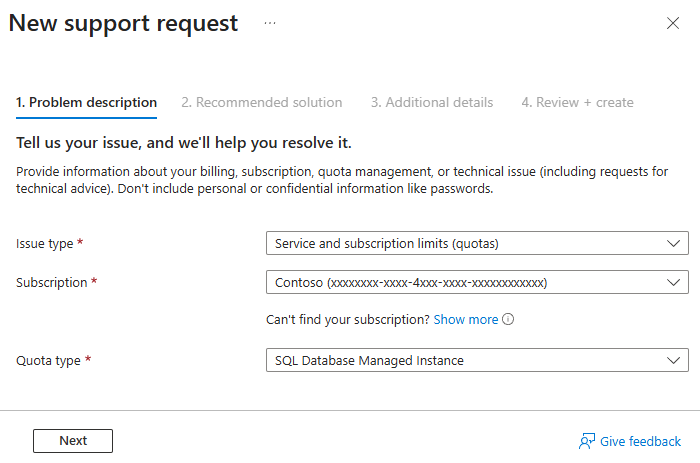Follow the Show more link
700x463 pixels.
(465, 320)
